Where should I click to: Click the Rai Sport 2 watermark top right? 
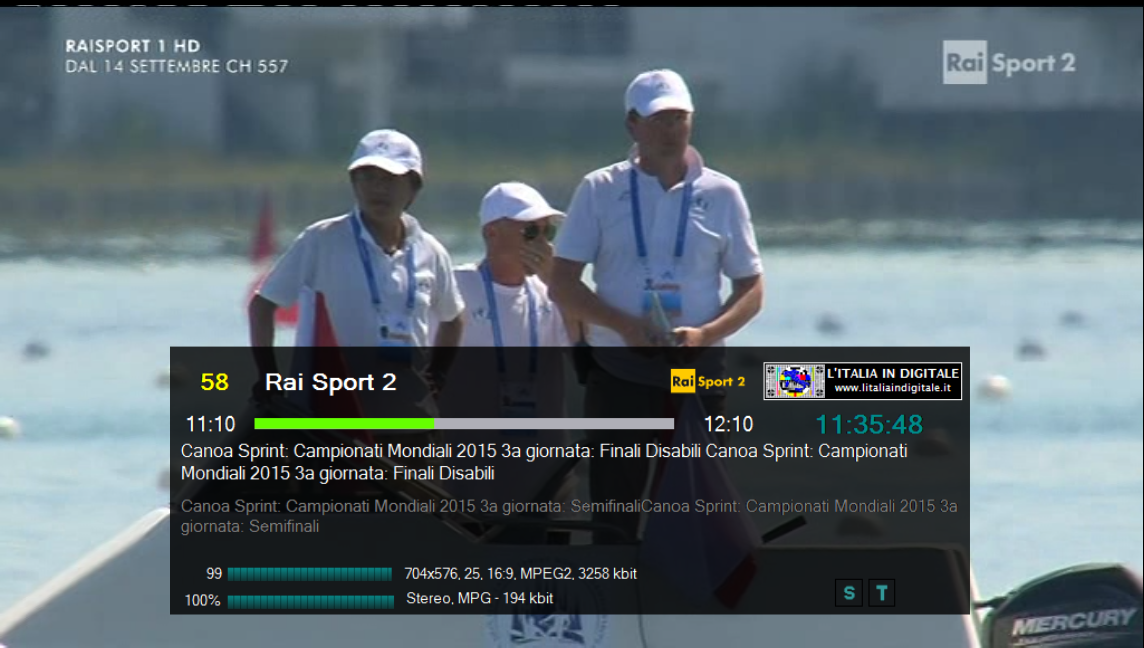click(1009, 63)
